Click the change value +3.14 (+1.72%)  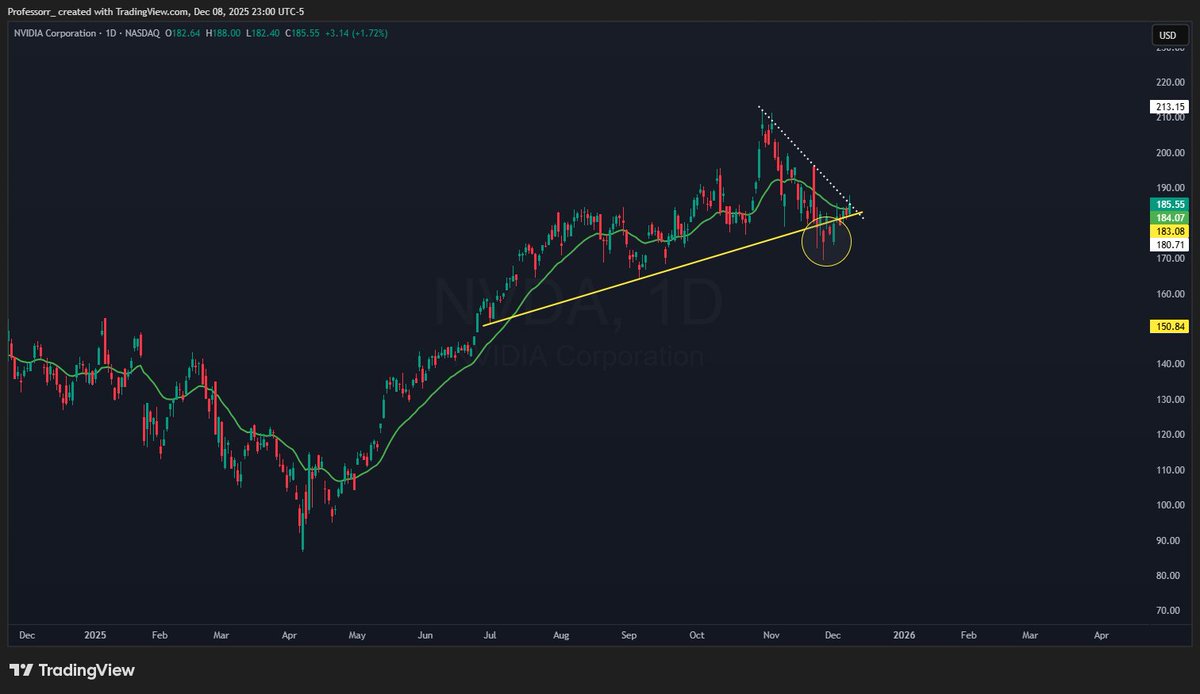point(357,33)
